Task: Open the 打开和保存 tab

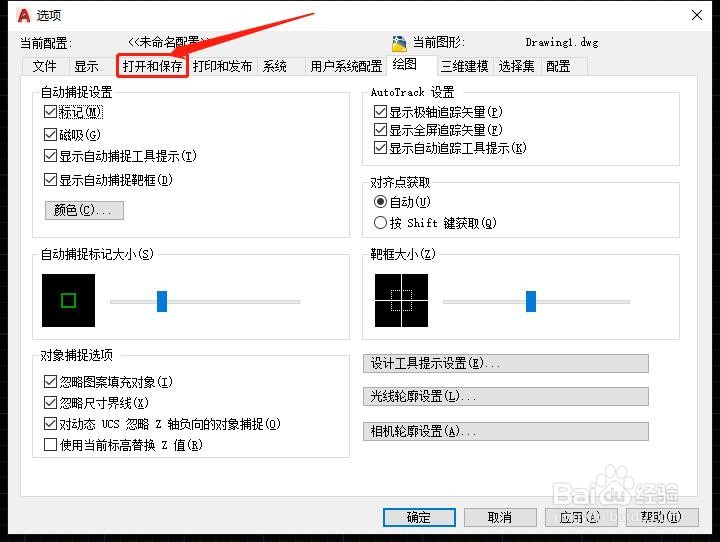Action: [x=152, y=66]
